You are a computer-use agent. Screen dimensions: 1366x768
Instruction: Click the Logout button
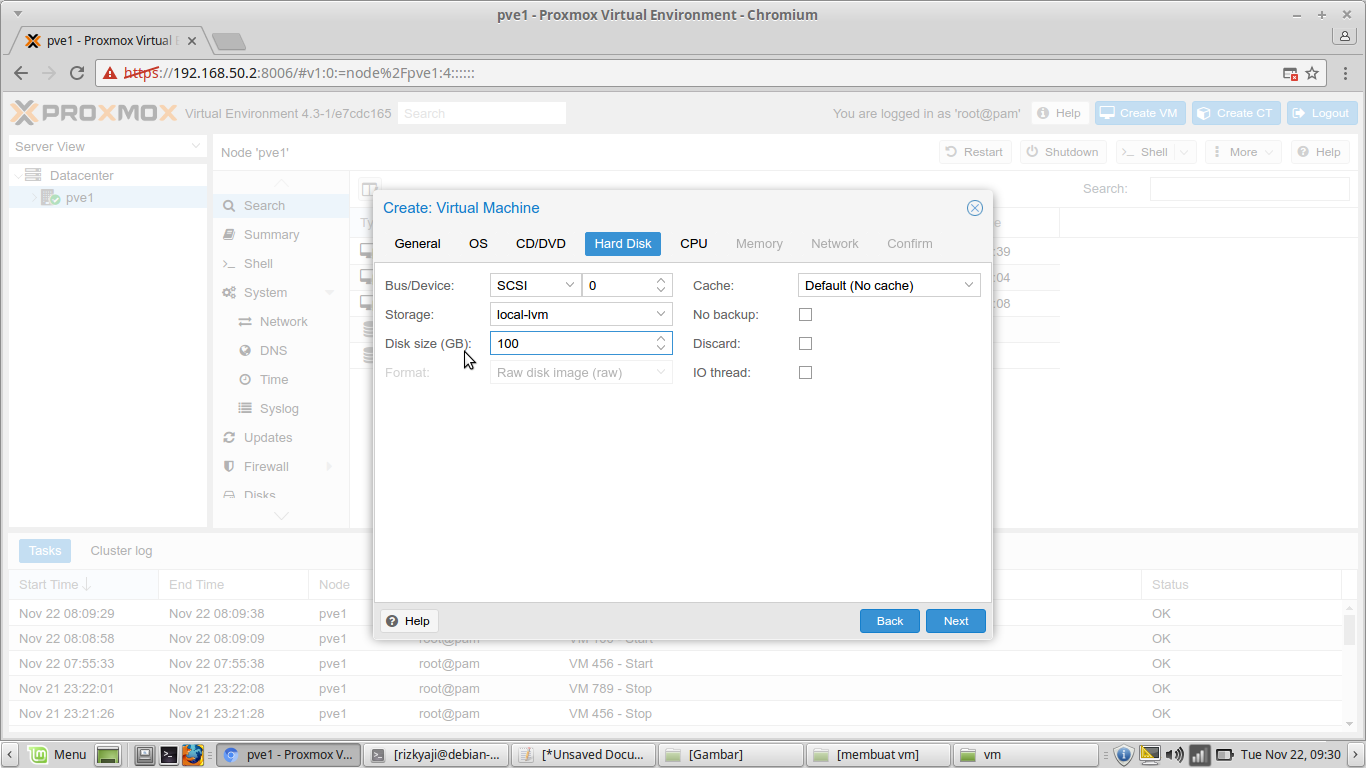tap(1322, 113)
